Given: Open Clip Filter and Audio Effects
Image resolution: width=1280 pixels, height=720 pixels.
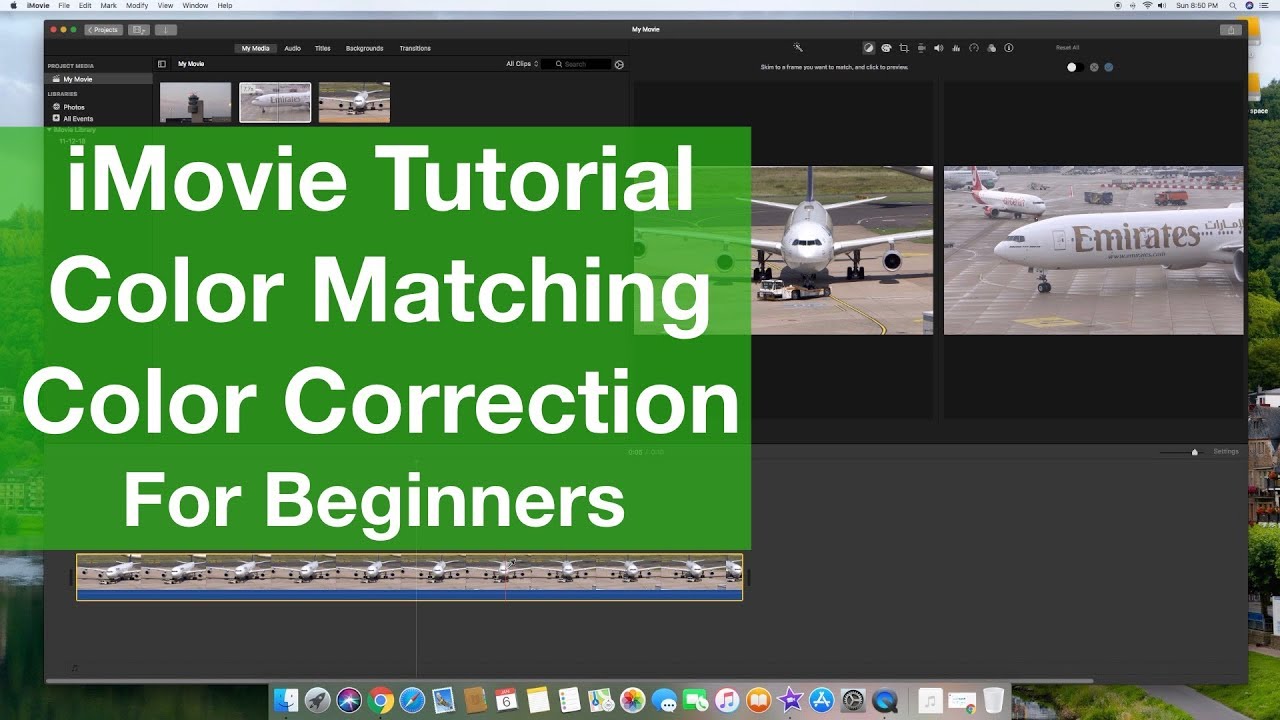Looking at the screenshot, I should pyautogui.click(x=991, y=47).
